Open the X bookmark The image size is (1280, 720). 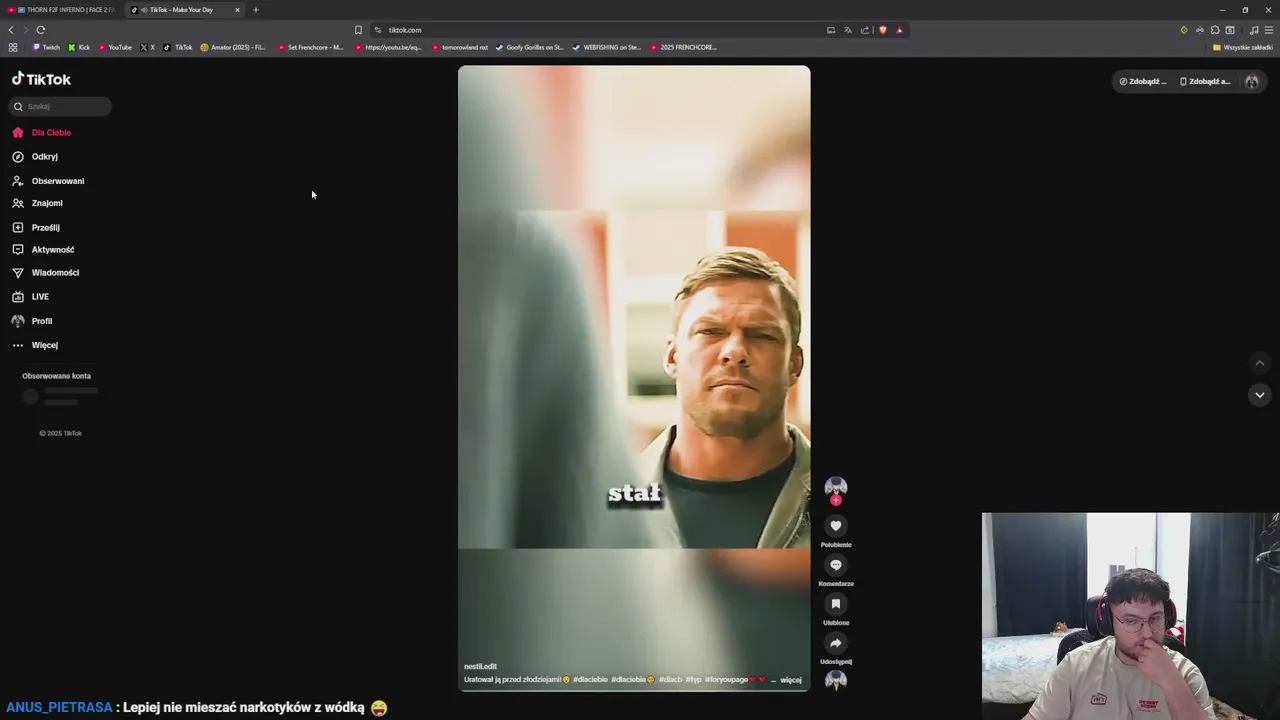click(x=148, y=47)
